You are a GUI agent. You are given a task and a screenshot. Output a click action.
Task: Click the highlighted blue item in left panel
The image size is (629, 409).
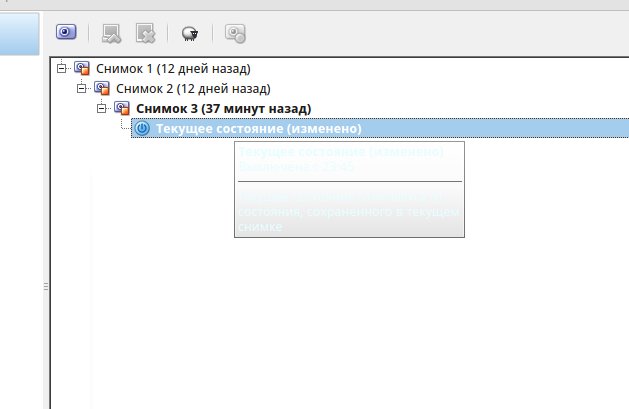(x=19, y=34)
